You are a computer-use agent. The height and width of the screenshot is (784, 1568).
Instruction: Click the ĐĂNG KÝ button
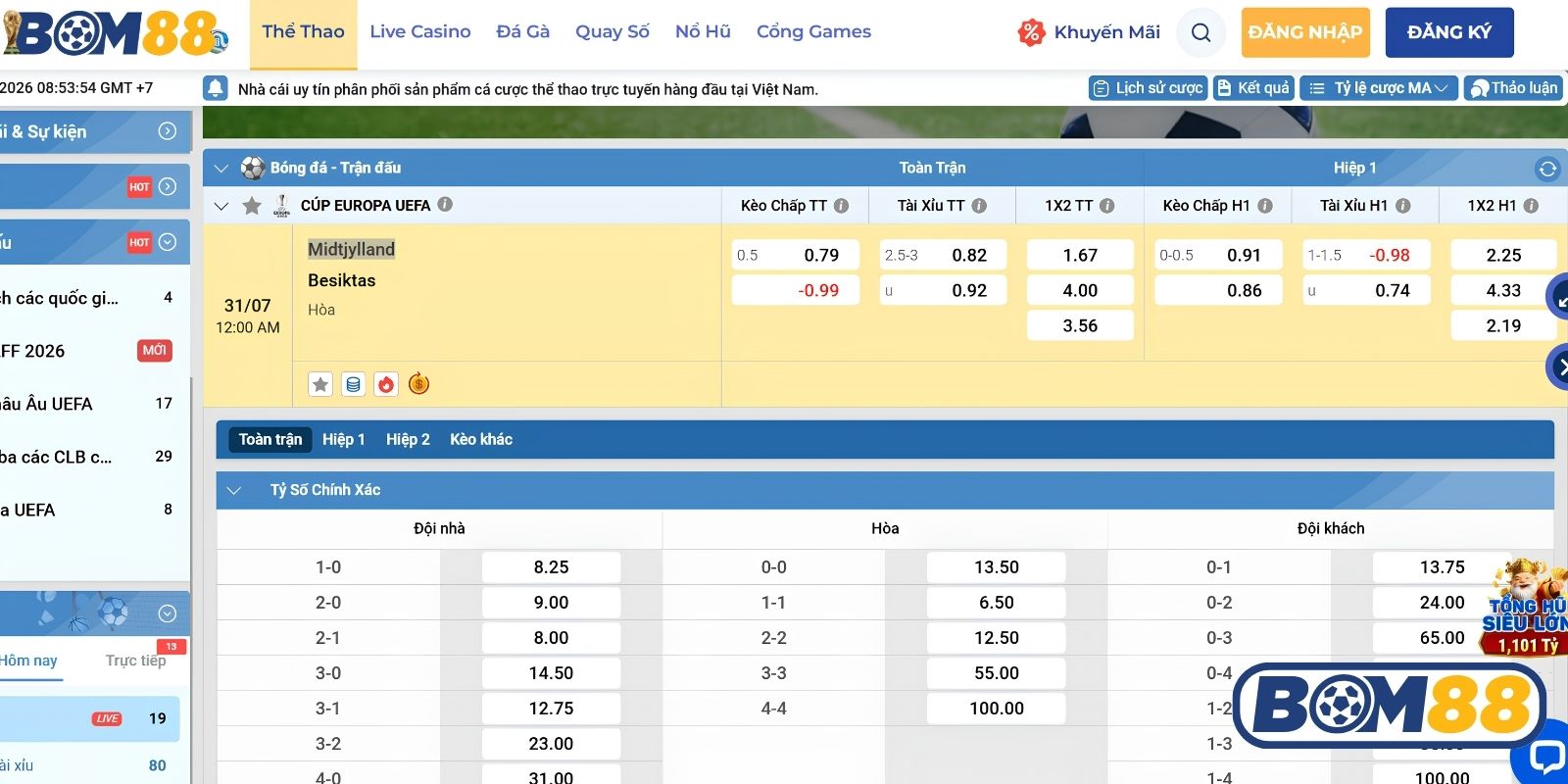(1449, 32)
